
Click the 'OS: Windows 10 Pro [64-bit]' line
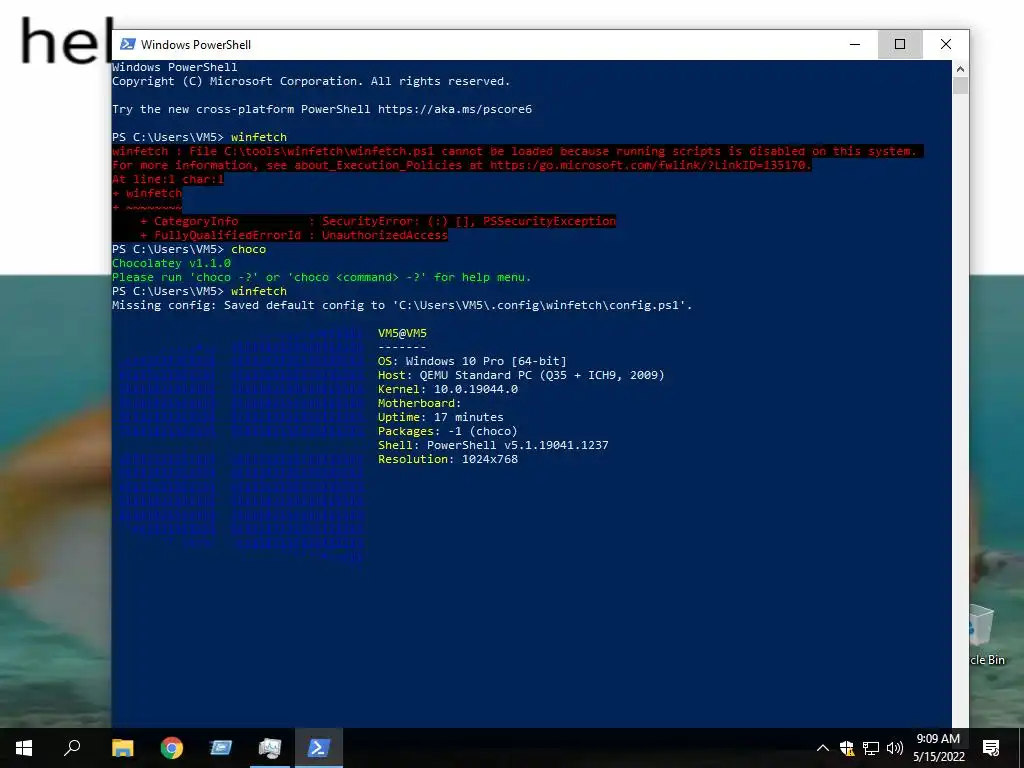(472, 361)
